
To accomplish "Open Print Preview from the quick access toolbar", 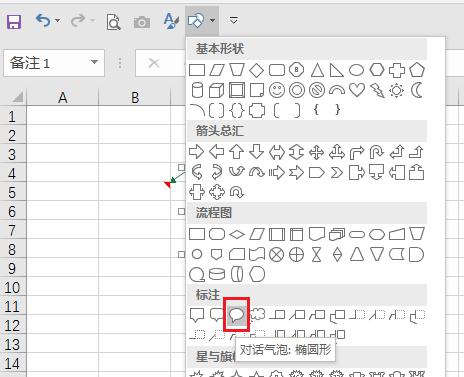I will click(114, 22).
